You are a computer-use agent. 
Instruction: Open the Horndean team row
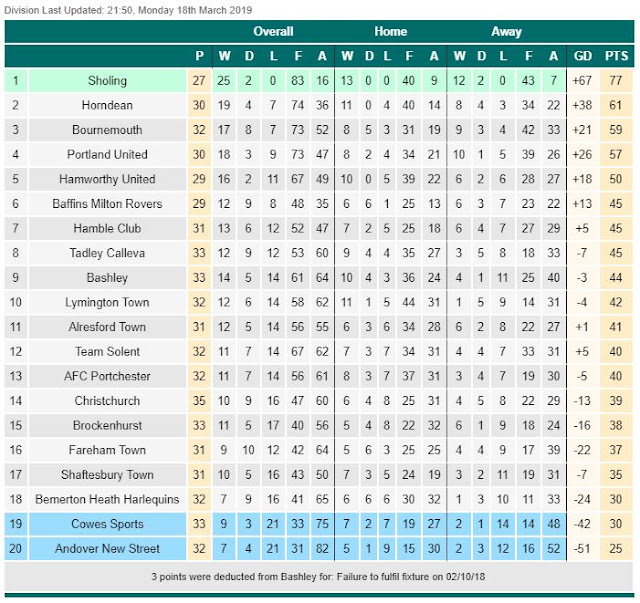pyautogui.click(x=320, y=105)
